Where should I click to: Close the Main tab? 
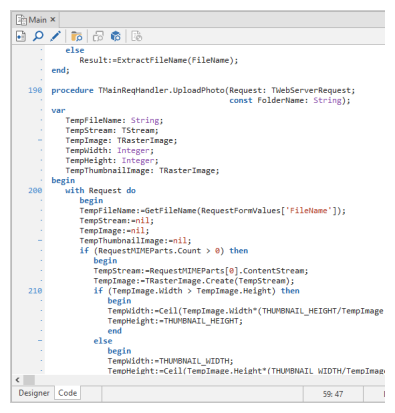pyautogui.click(x=53, y=20)
